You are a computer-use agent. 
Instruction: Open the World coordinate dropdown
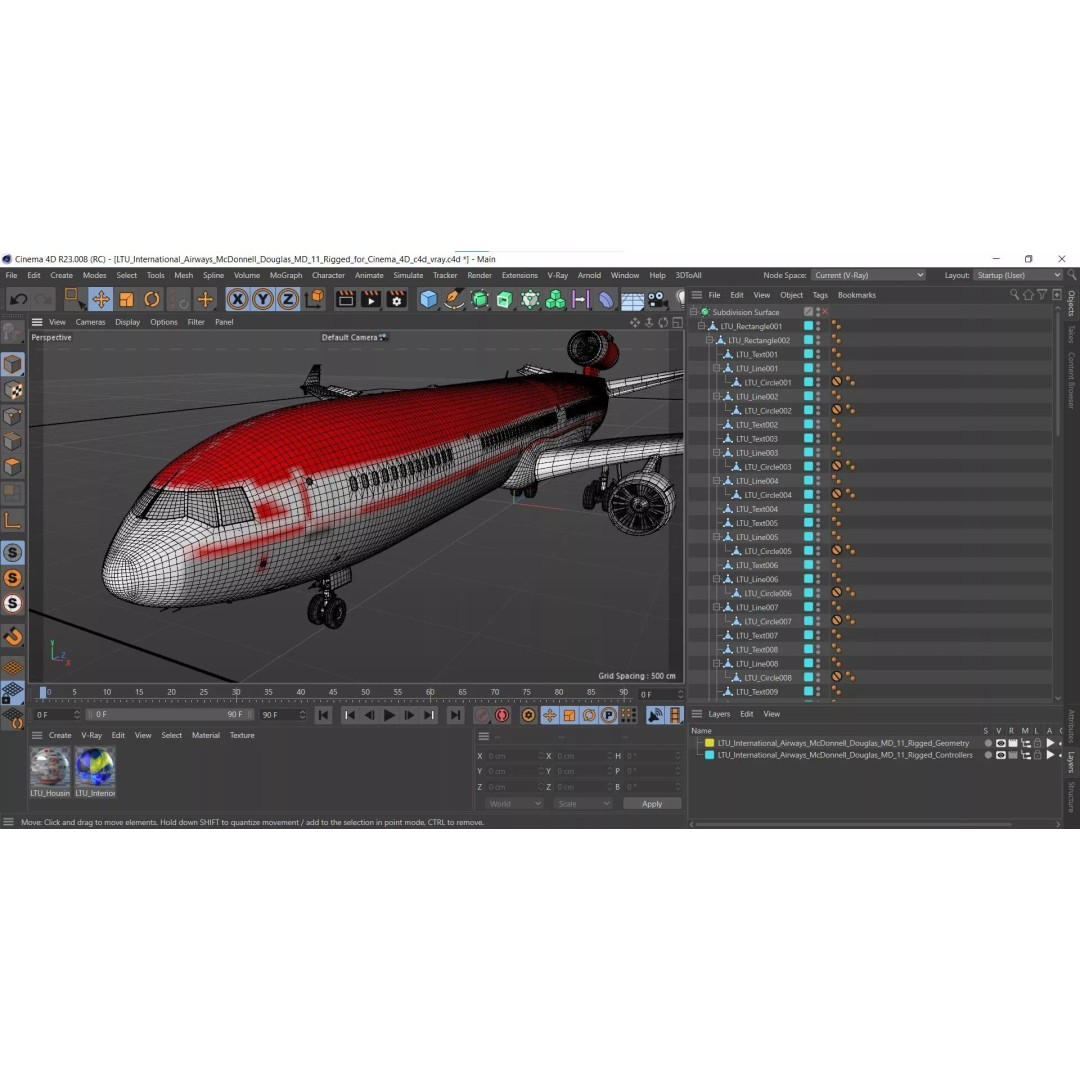[515, 804]
